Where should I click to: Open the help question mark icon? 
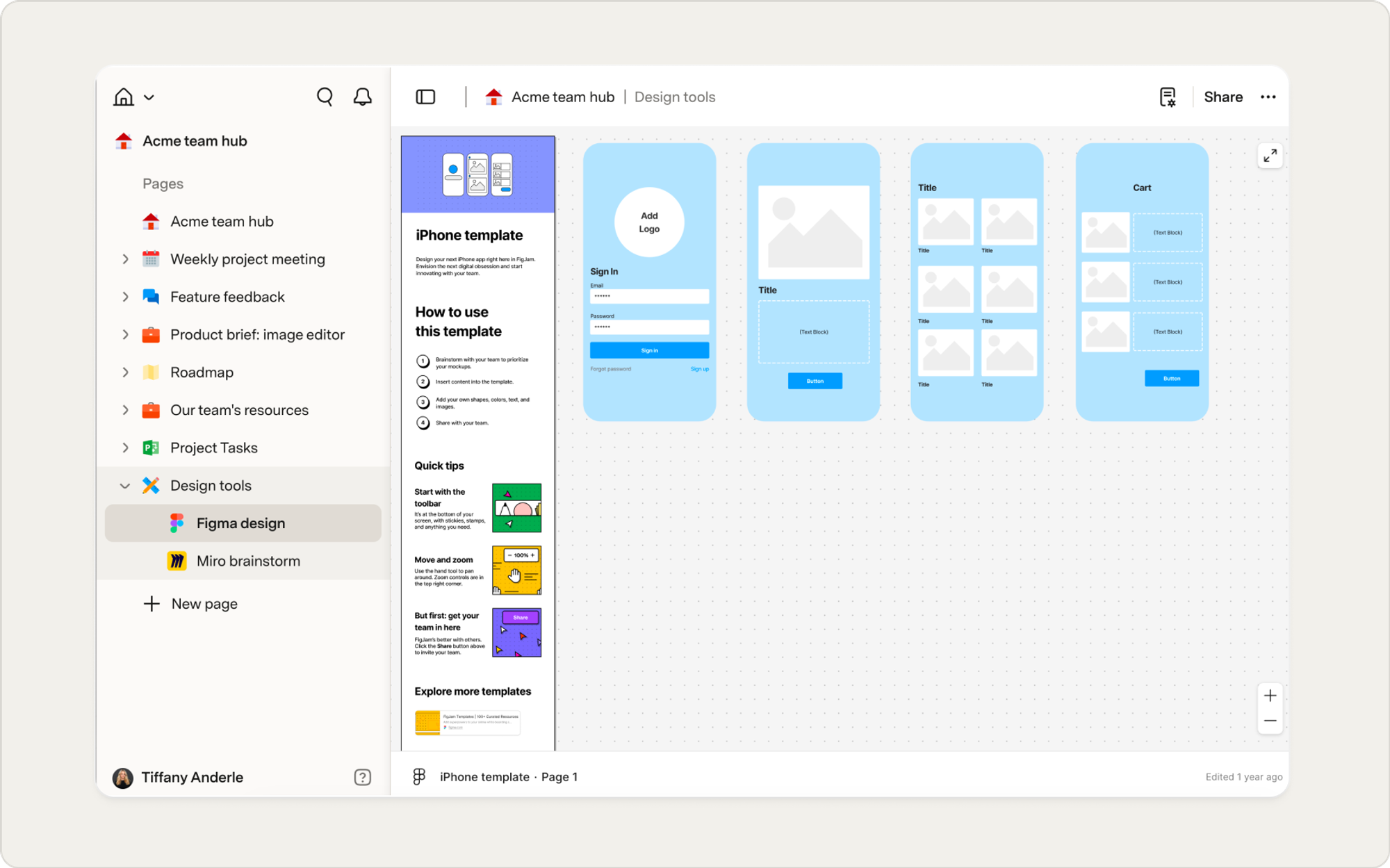(362, 777)
